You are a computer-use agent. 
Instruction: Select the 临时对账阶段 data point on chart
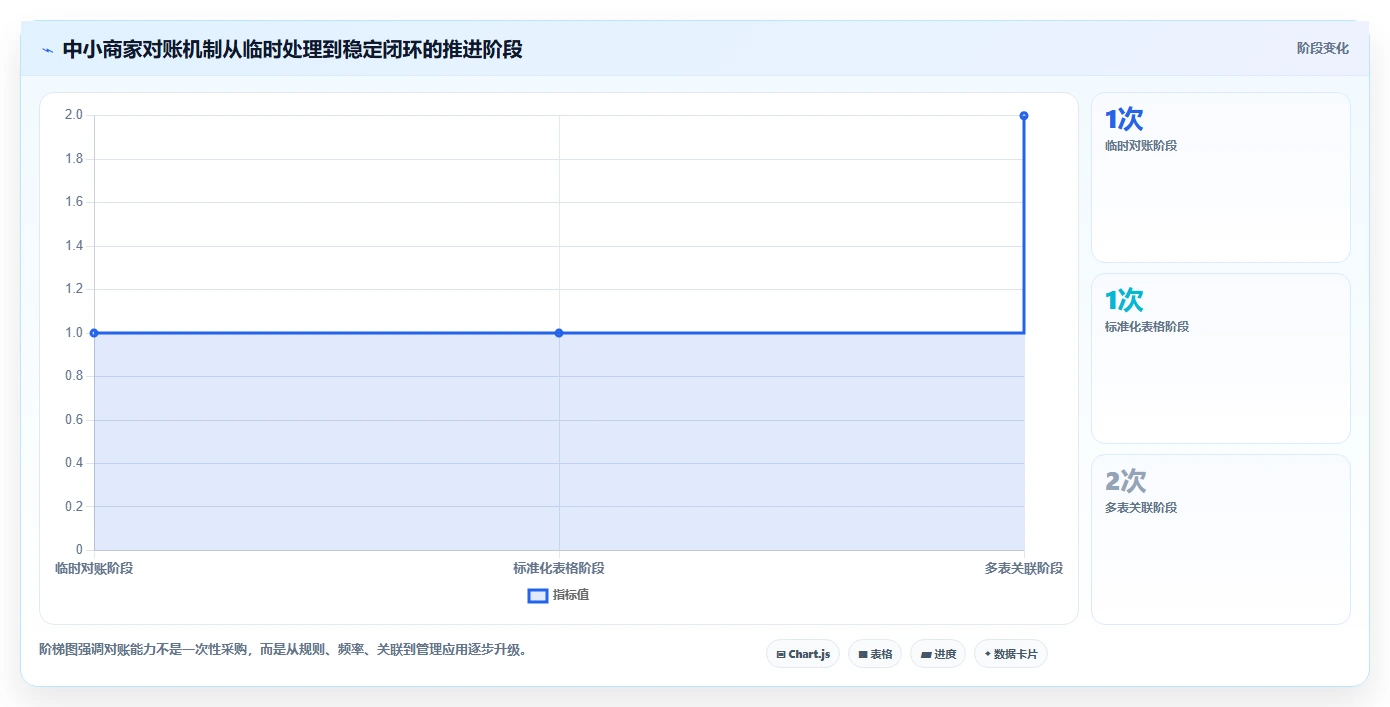pyautogui.click(x=94, y=333)
